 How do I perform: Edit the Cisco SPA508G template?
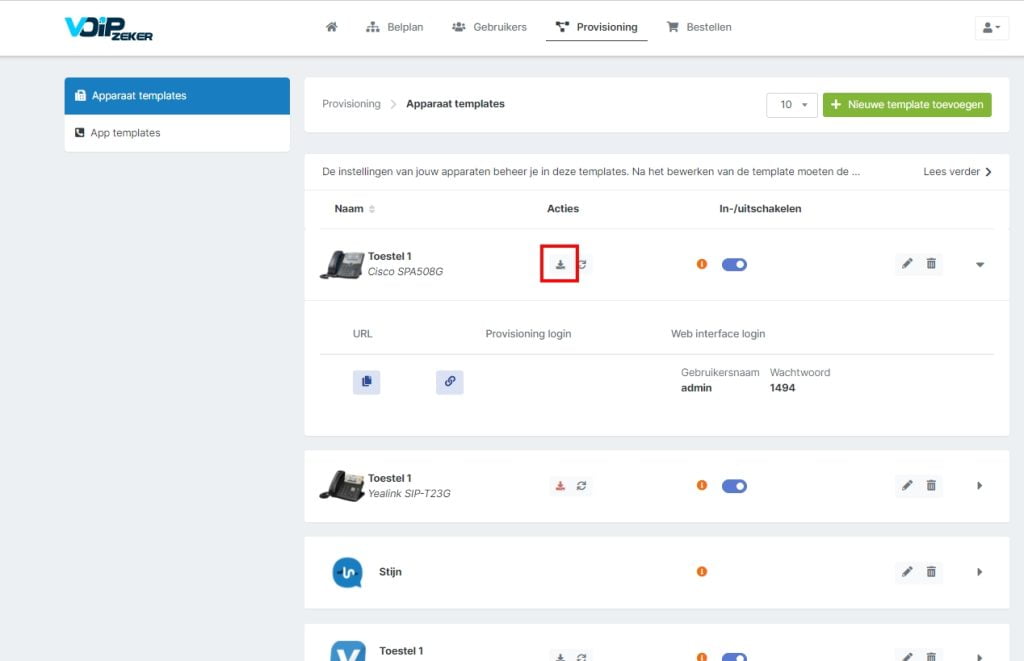[x=907, y=263]
